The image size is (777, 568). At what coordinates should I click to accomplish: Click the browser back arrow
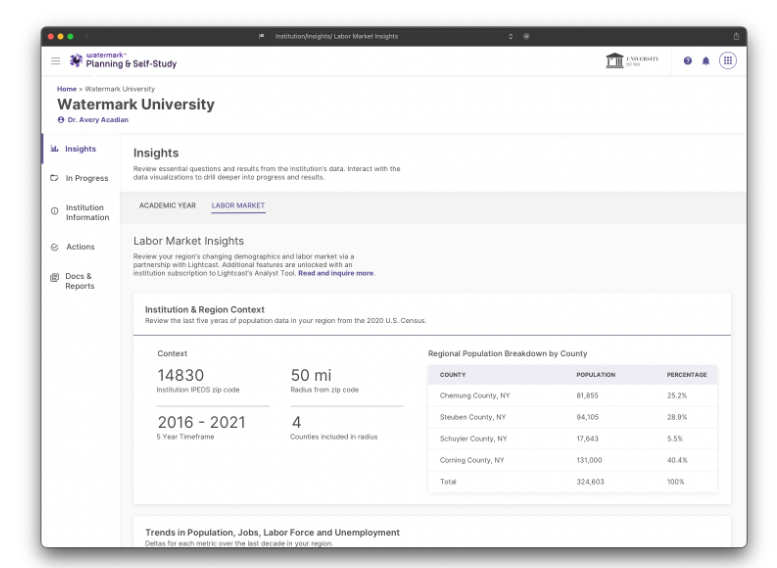point(87,36)
